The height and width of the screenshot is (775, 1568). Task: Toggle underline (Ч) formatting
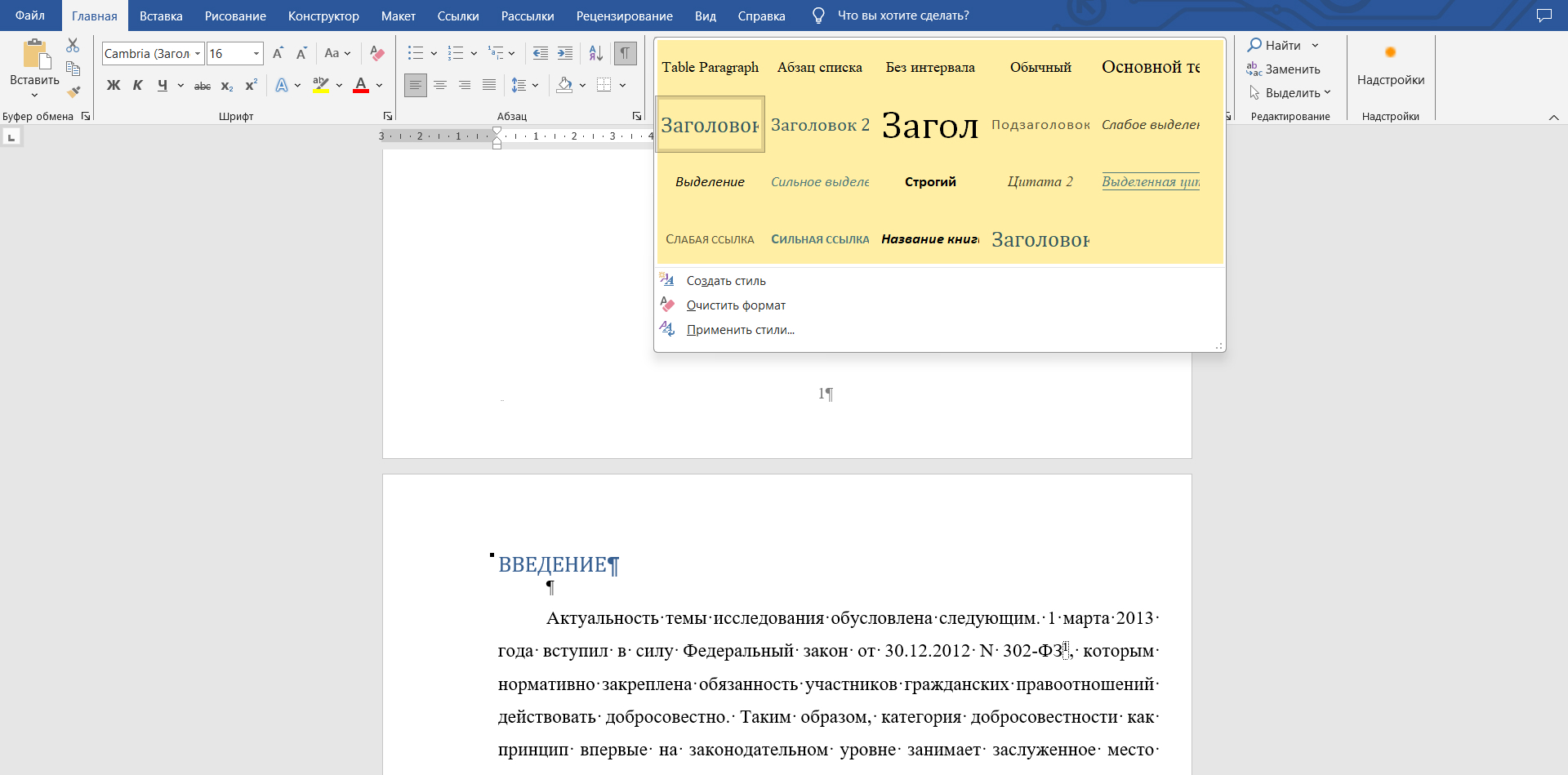coord(163,86)
